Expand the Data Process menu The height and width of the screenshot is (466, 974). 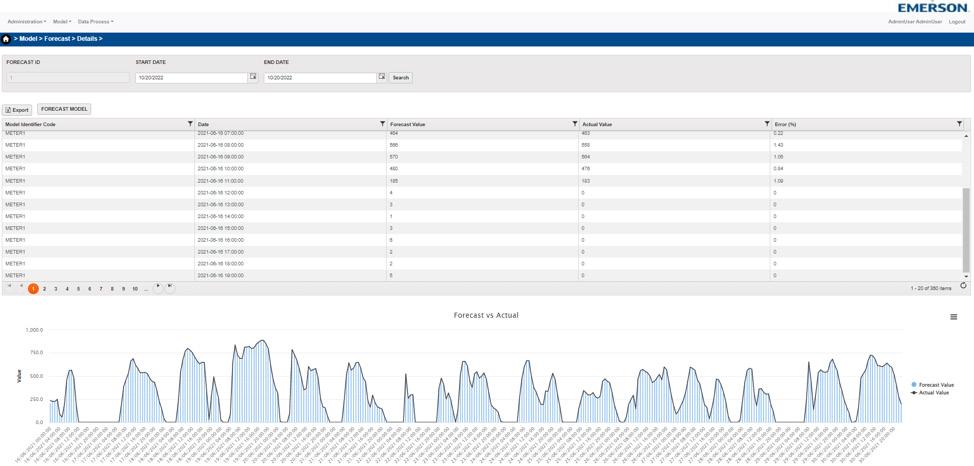[96, 22]
